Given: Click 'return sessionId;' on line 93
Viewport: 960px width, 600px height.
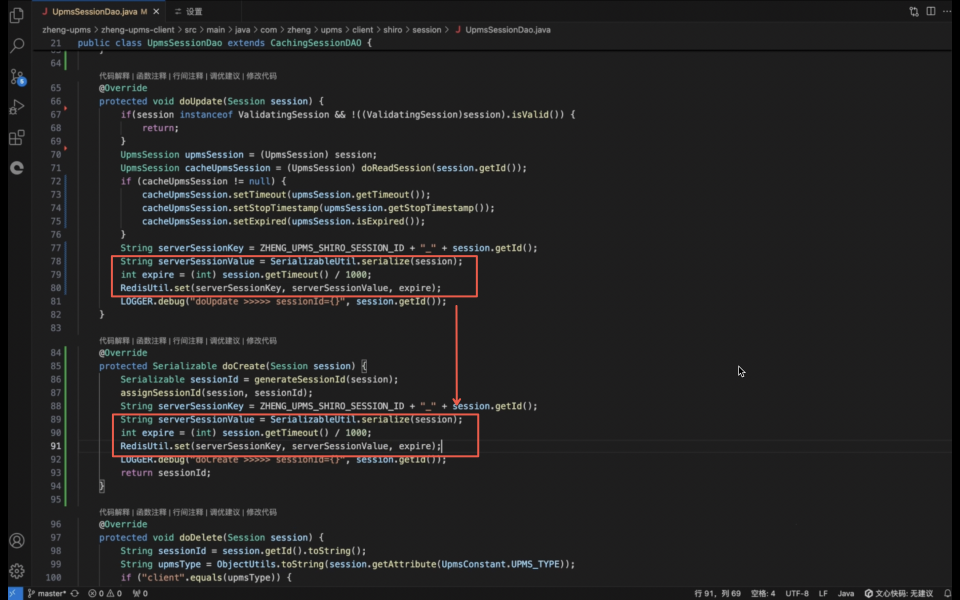Looking at the screenshot, I should [165, 473].
